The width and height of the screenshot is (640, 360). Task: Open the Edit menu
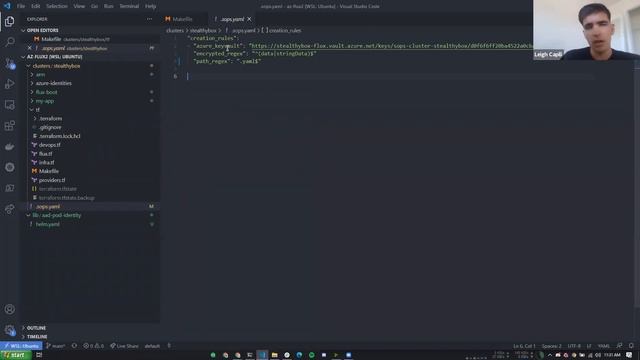coord(36,6)
